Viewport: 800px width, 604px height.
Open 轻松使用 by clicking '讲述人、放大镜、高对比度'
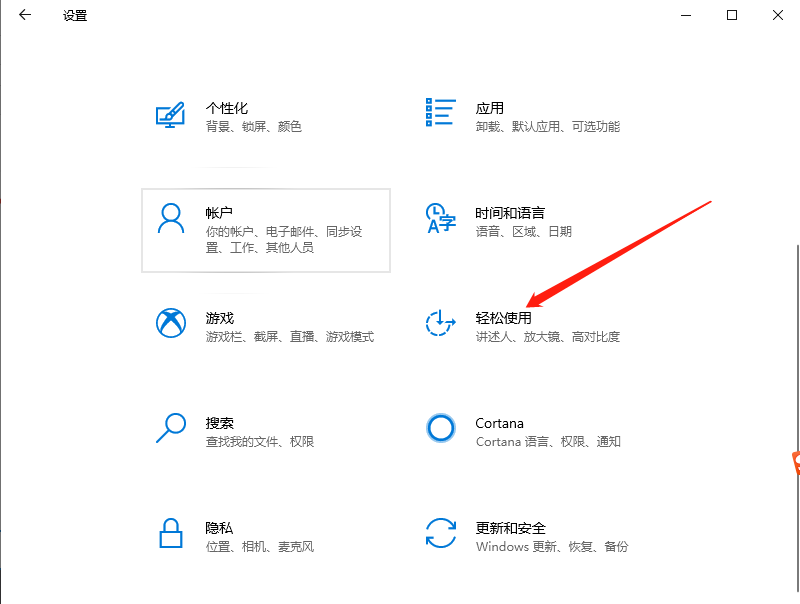548,337
